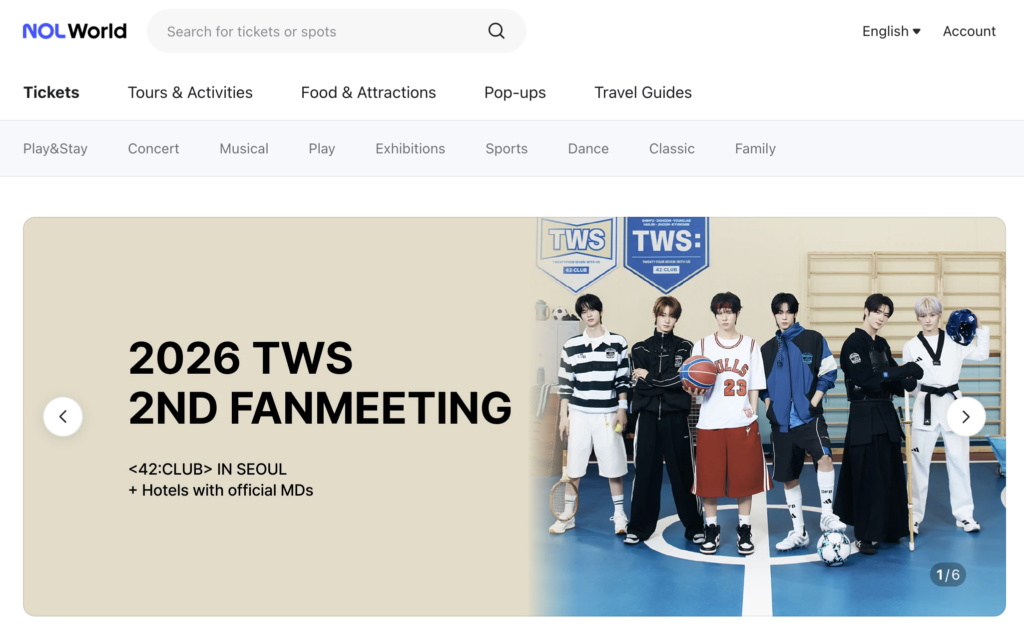This screenshot has width=1024, height=639.
Task: Open the Exhibitions category
Action: [410, 148]
